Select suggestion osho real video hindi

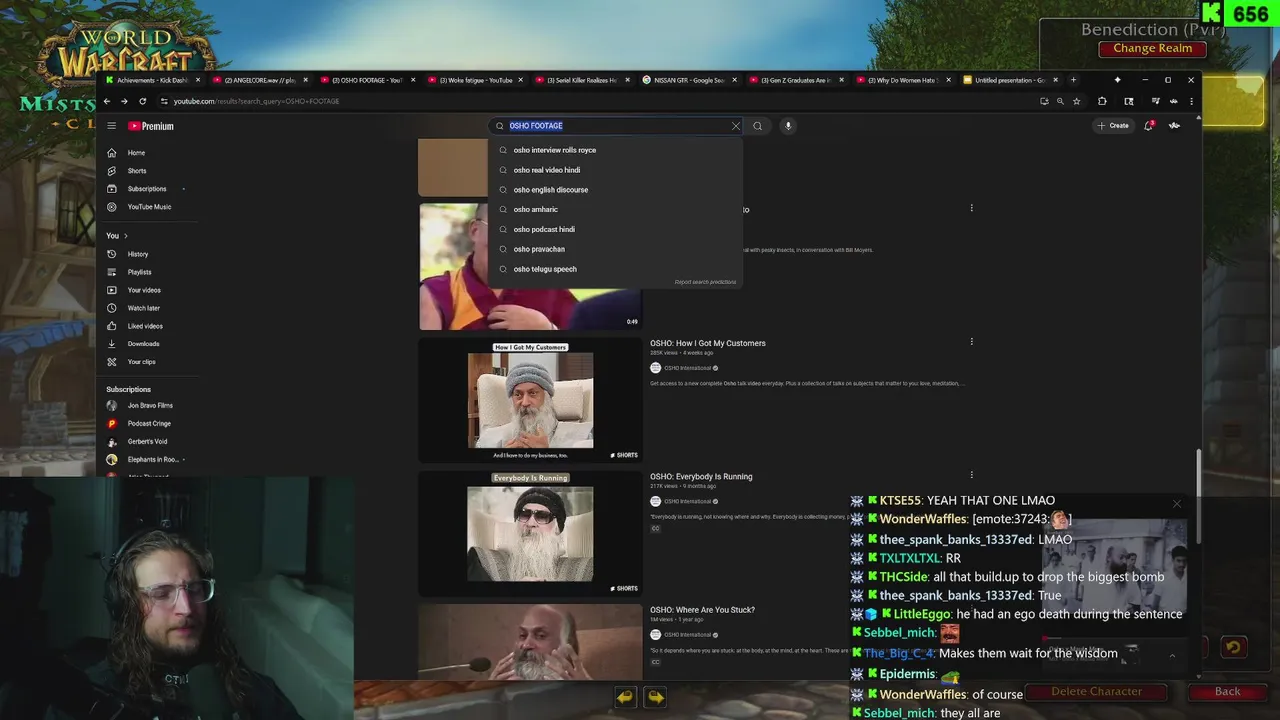click(x=615, y=170)
